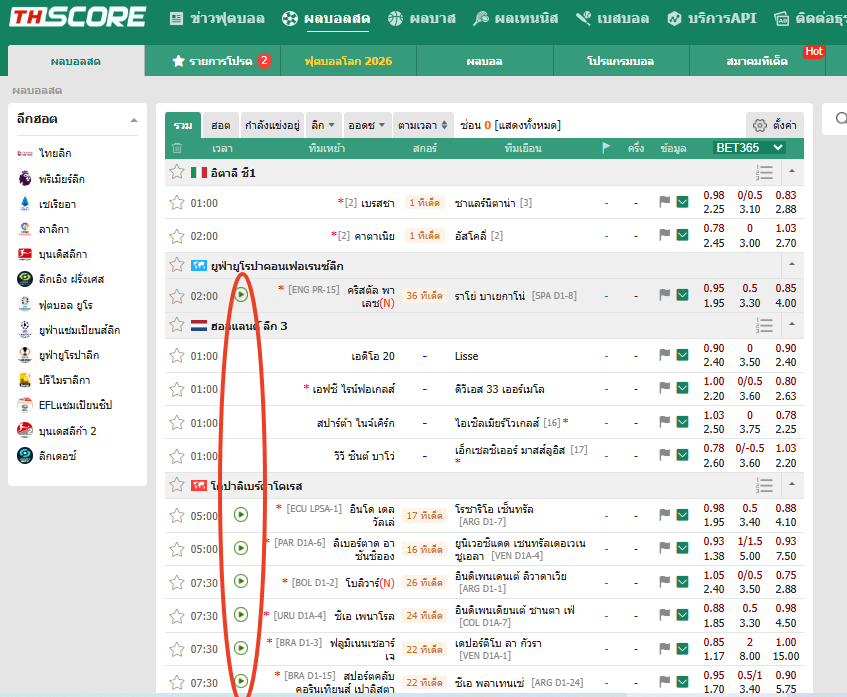Open the World Cup 2026 tab
The width and height of the screenshot is (847, 697).
[348, 61]
